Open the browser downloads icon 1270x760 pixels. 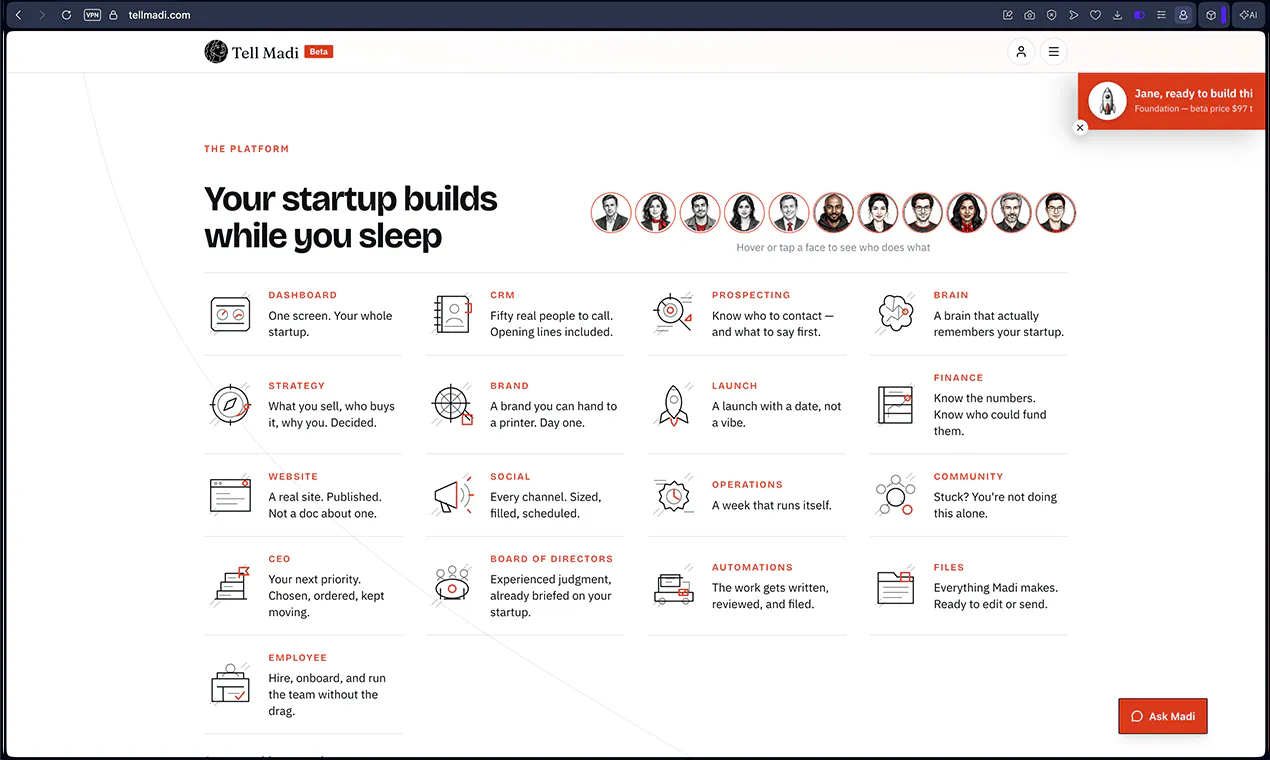coord(1117,15)
